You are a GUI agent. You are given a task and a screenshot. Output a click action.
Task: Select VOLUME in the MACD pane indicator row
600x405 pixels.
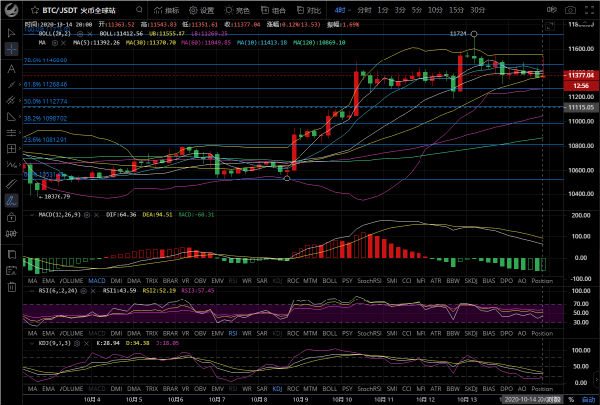point(71,281)
